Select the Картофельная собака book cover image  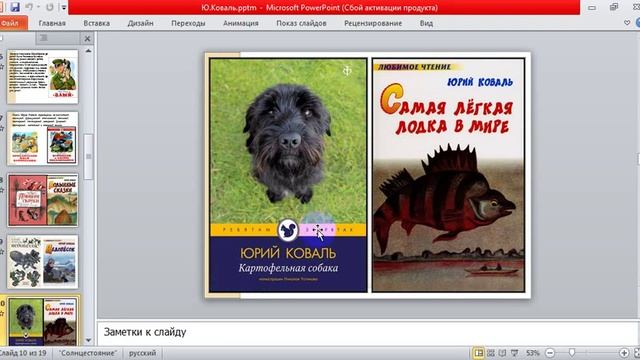[x=288, y=175]
